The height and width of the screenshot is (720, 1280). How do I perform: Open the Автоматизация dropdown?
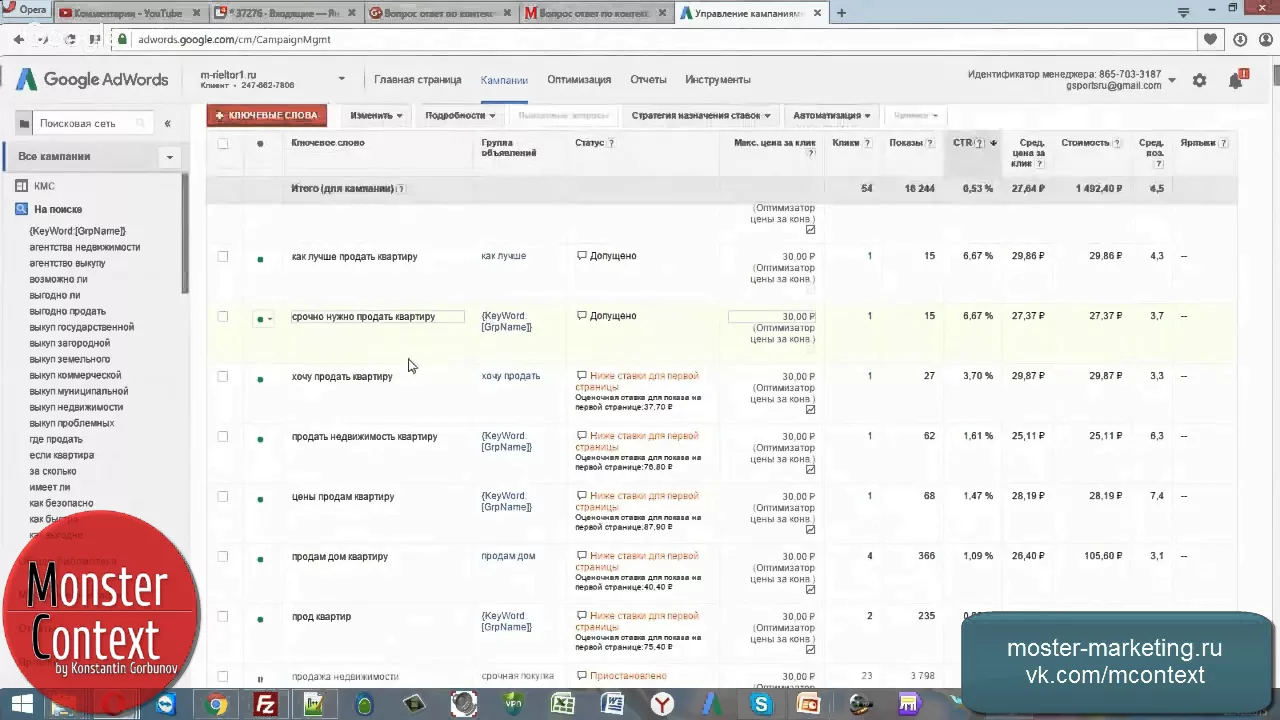point(832,115)
